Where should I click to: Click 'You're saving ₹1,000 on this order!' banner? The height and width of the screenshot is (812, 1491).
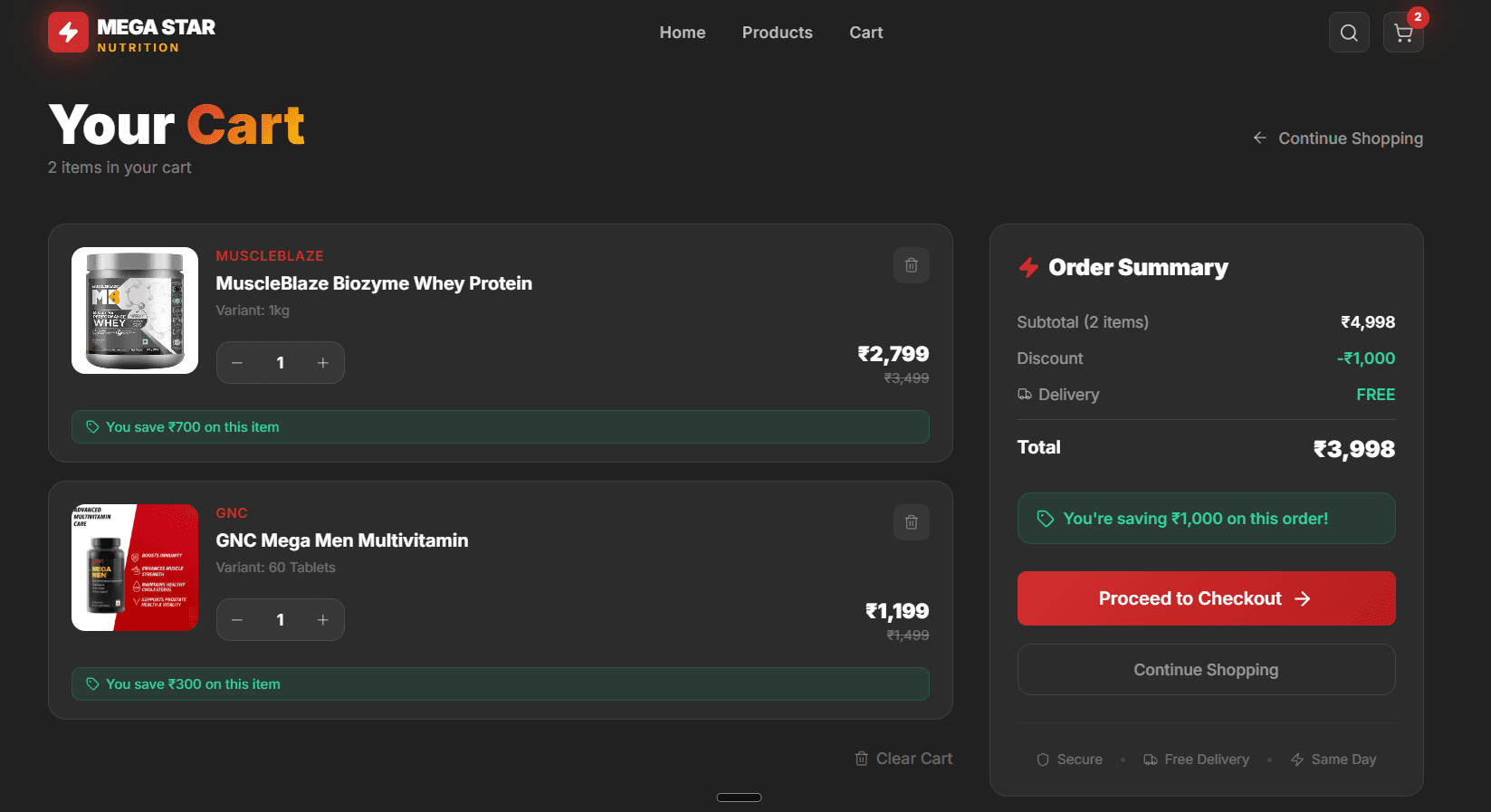1207,519
